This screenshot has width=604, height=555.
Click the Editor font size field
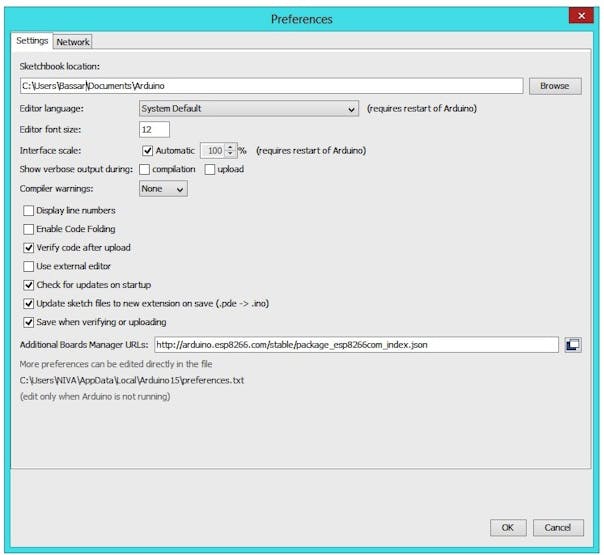pos(154,129)
